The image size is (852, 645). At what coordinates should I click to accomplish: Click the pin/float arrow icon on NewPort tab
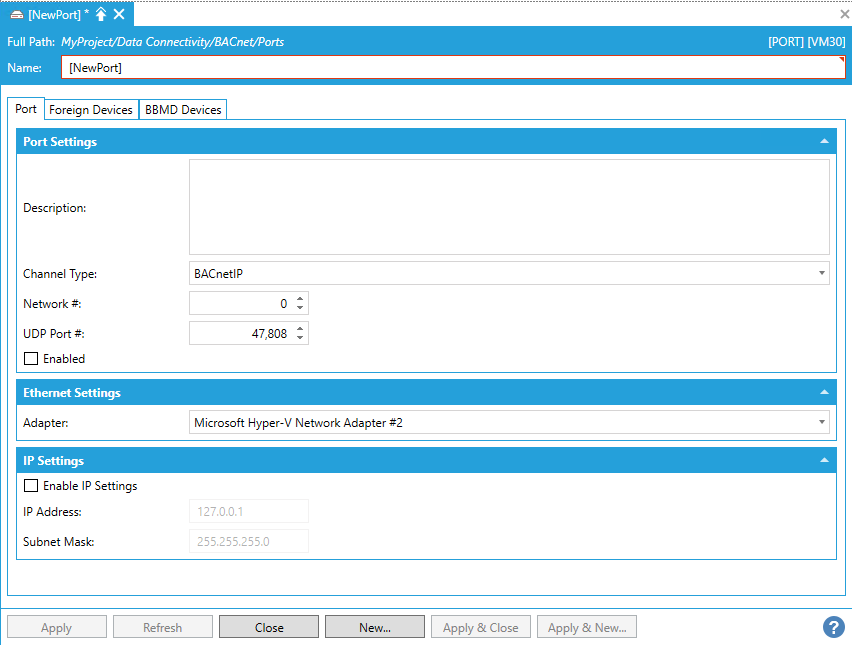[101, 14]
